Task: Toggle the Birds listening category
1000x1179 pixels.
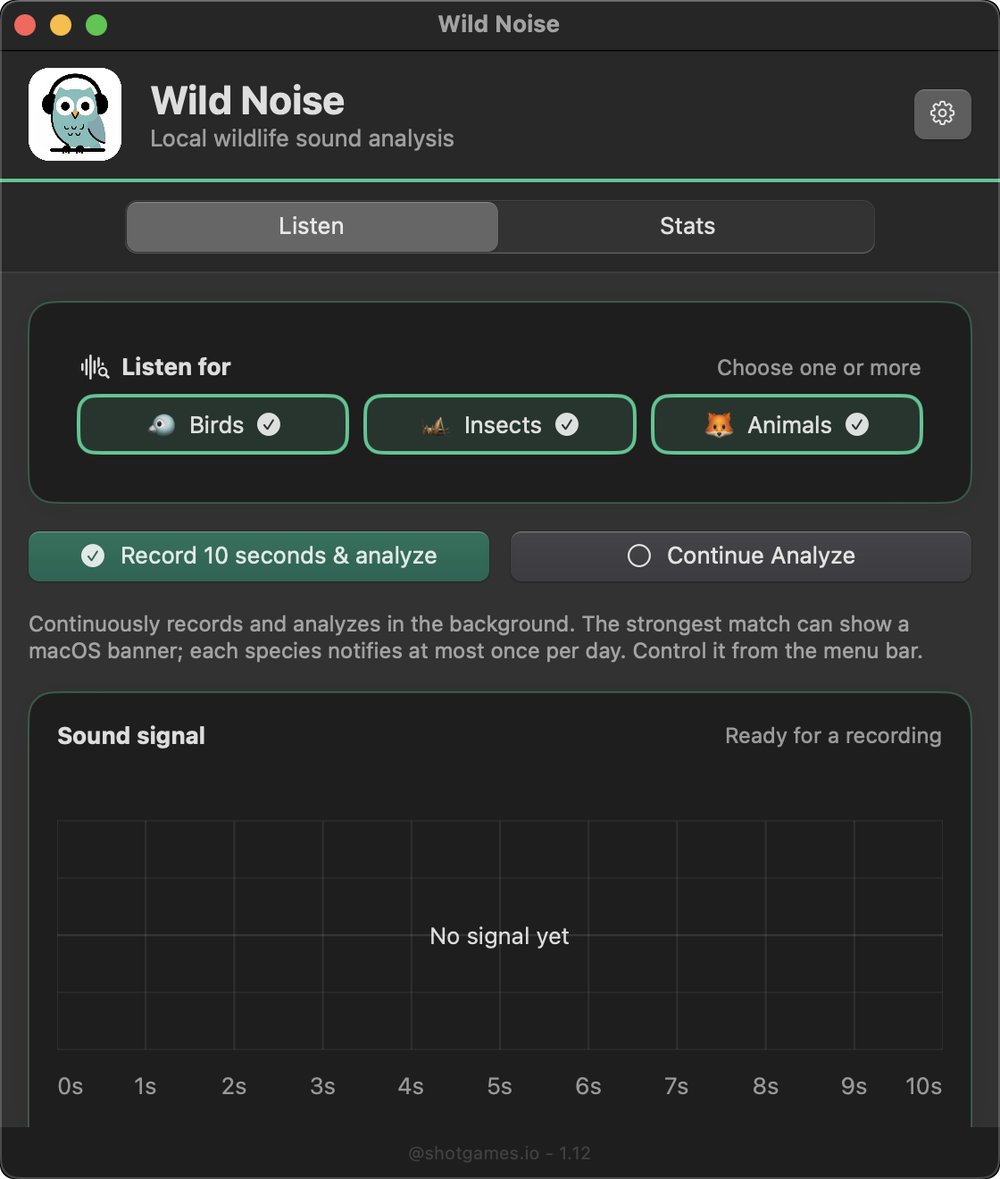Action: point(213,425)
